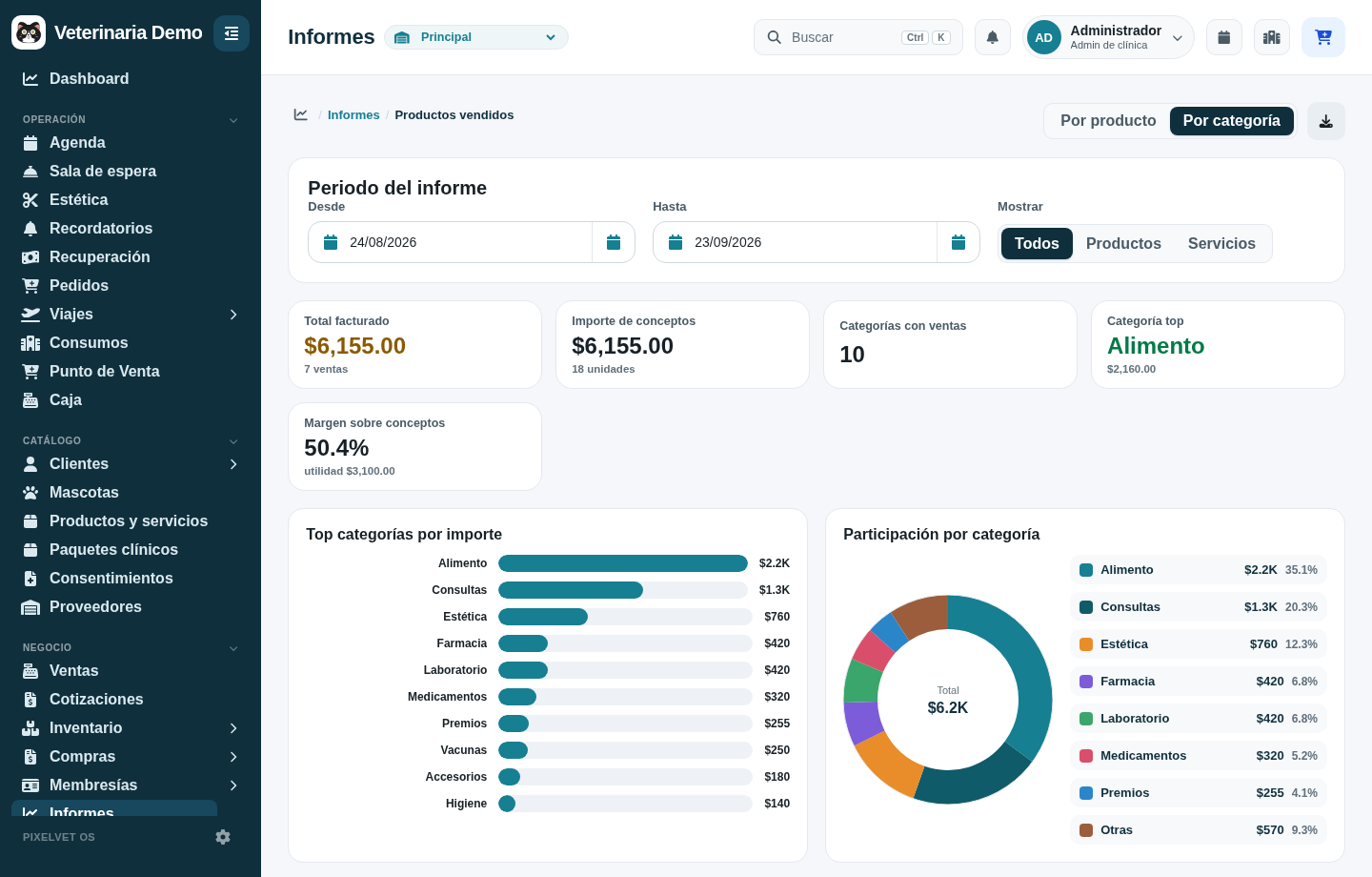This screenshot has height=877, width=1372.
Task: Collapse the Operación sidebar section
Action: (233, 120)
